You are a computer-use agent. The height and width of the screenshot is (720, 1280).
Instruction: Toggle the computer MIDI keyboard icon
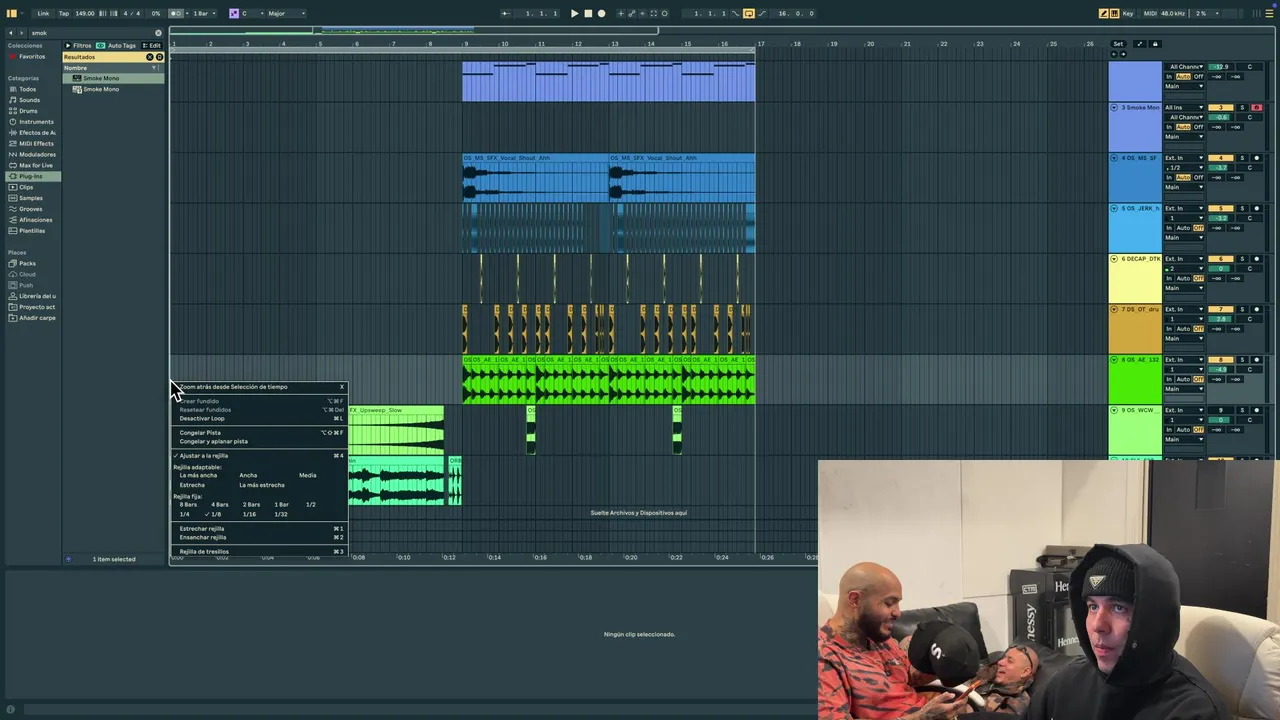click(x=1114, y=13)
